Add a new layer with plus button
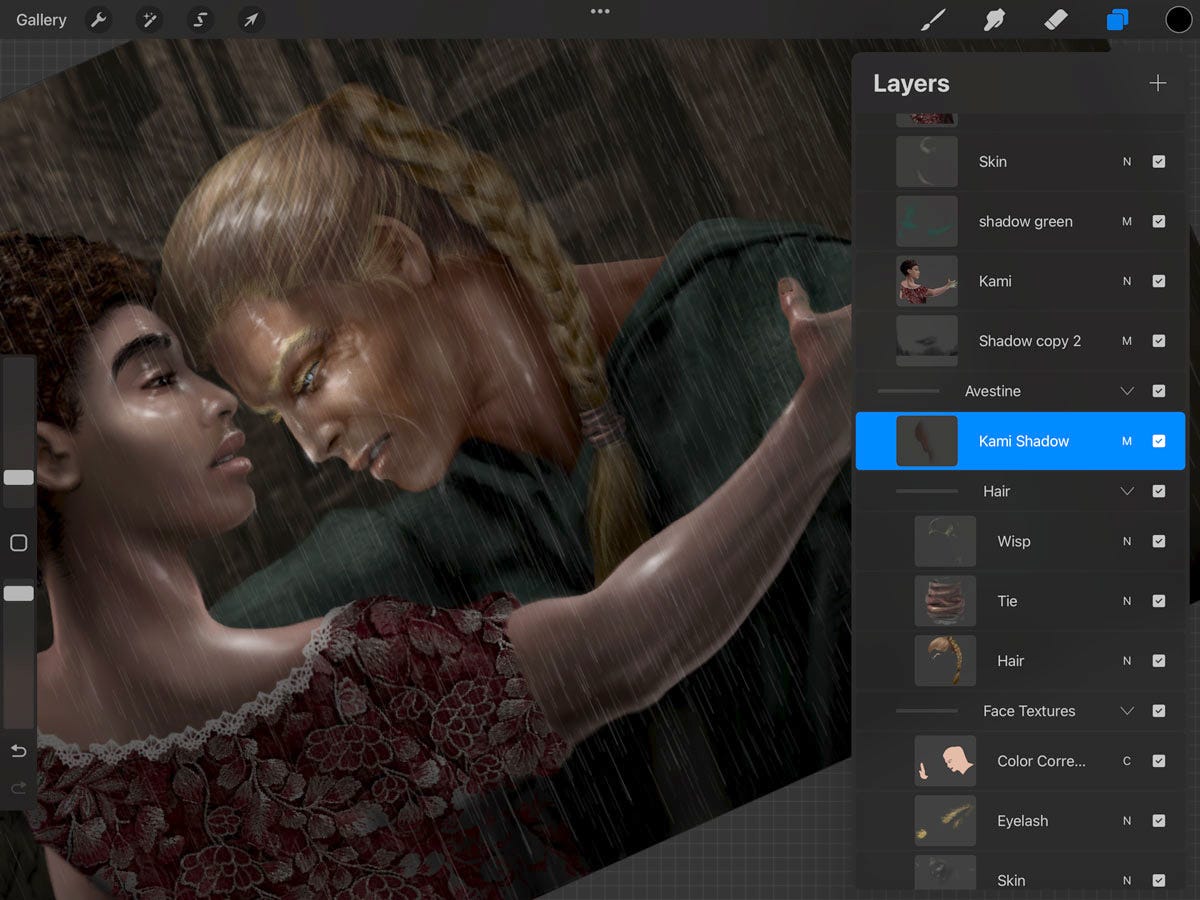Viewport: 1200px width, 900px height. (1158, 83)
